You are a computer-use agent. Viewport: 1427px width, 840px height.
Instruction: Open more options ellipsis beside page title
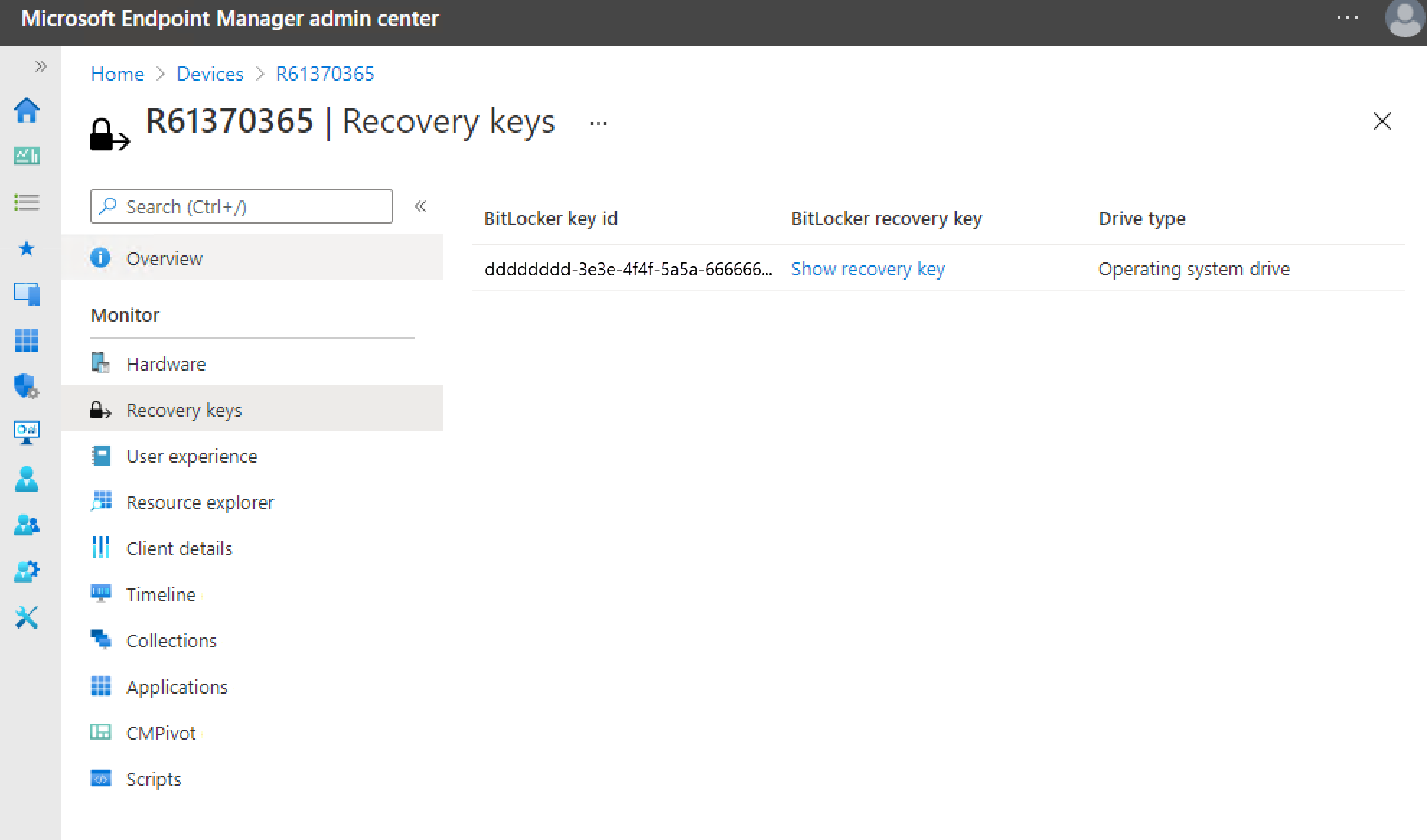coord(598,123)
